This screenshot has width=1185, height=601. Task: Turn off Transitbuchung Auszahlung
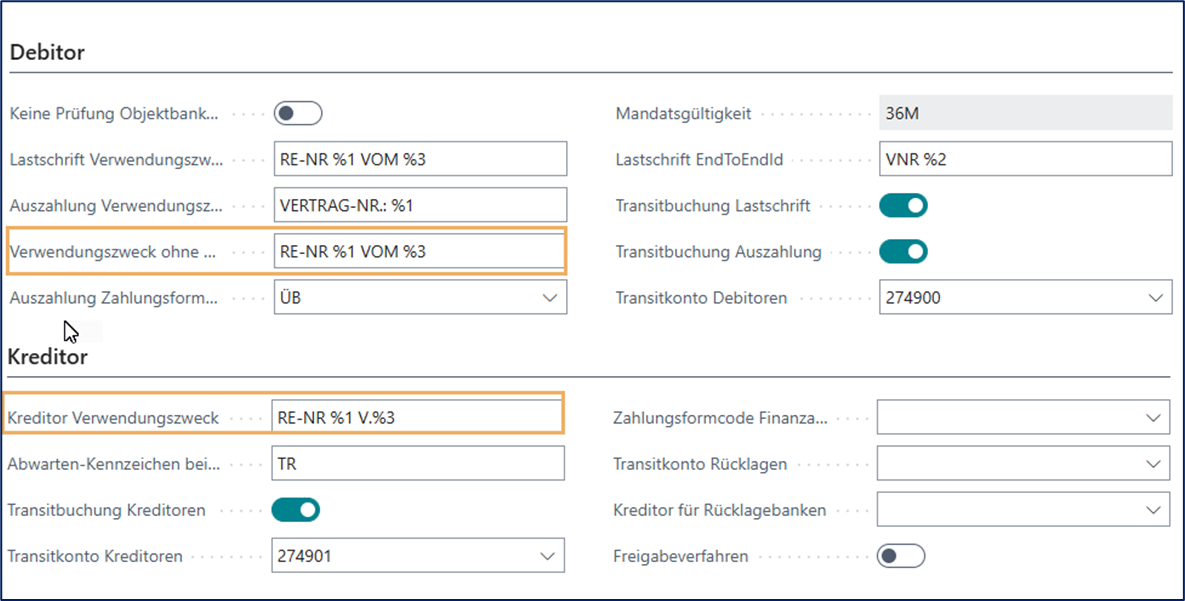(903, 251)
